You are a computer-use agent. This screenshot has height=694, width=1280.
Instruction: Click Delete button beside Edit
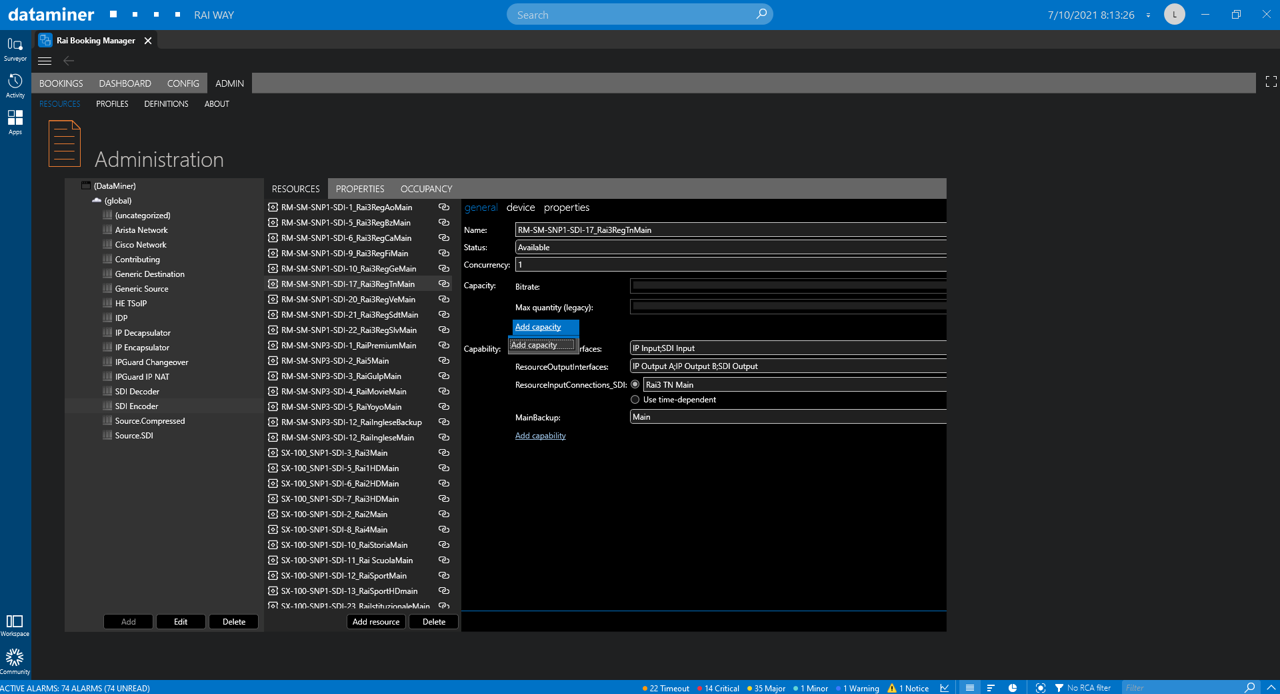click(x=234, y=622)
